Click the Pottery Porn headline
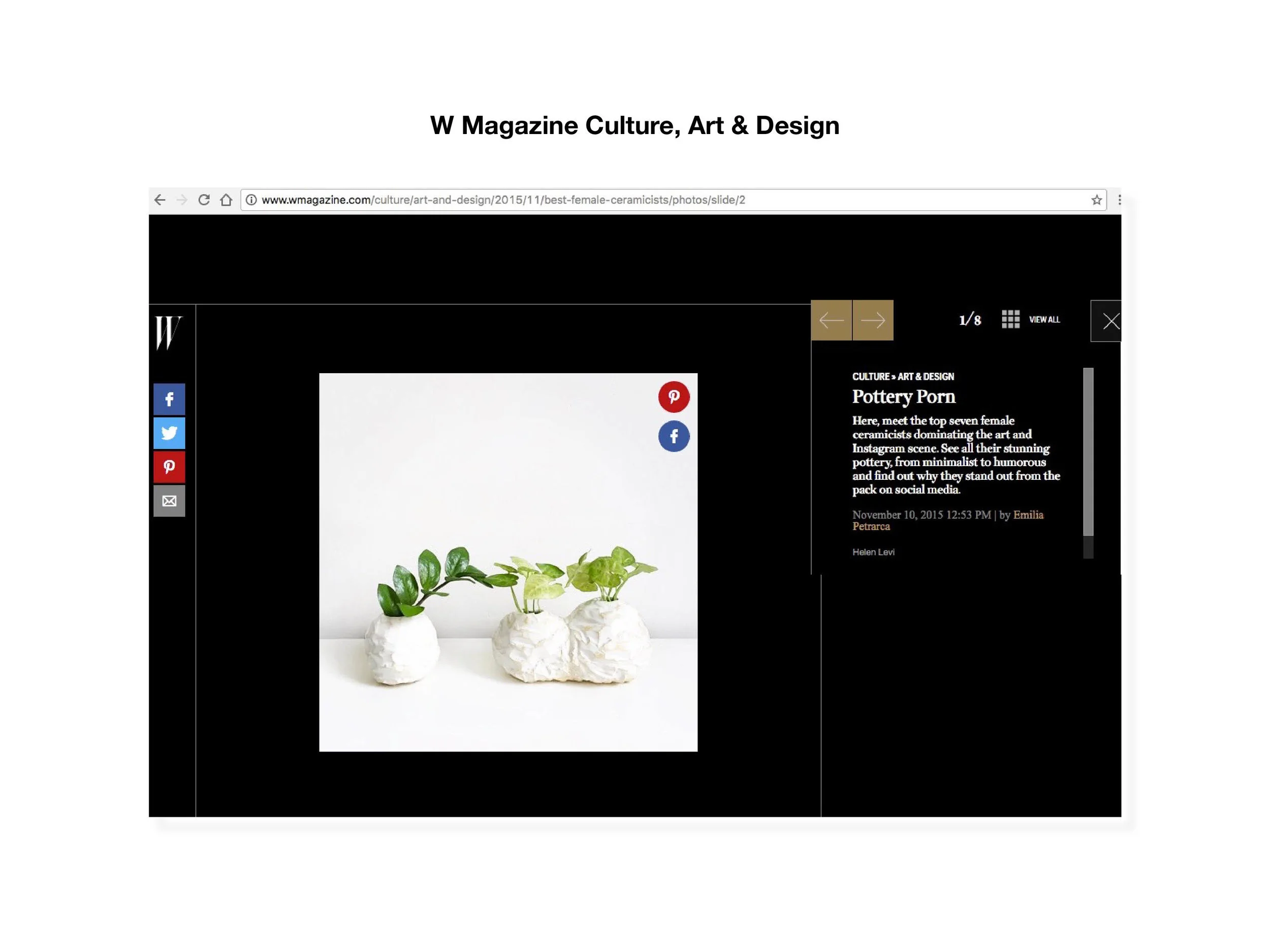 pyautogui.click(x=904, y=397)
